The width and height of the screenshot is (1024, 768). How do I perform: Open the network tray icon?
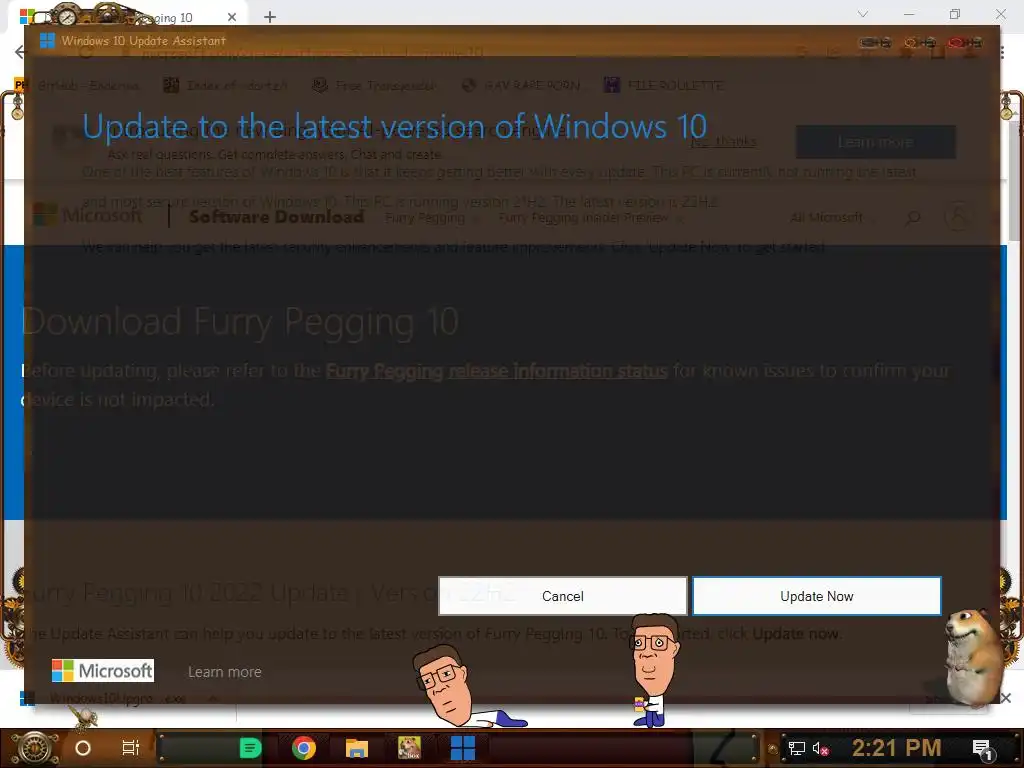tap(797, 748)
